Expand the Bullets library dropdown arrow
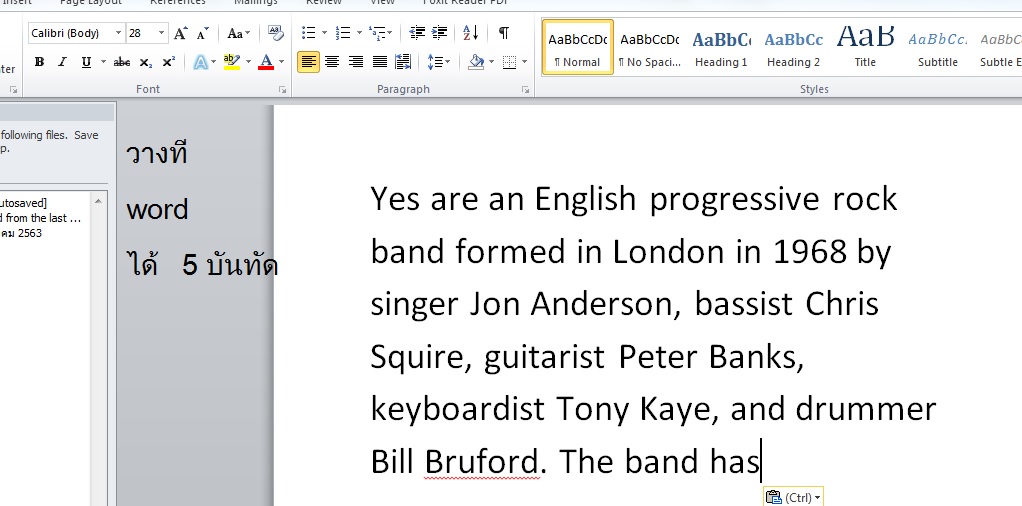1022x506 pixels. coord(325,33)
